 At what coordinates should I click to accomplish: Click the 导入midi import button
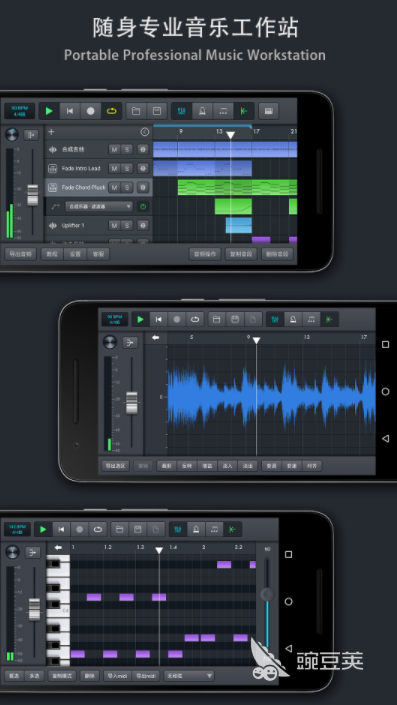pos(118,675)
